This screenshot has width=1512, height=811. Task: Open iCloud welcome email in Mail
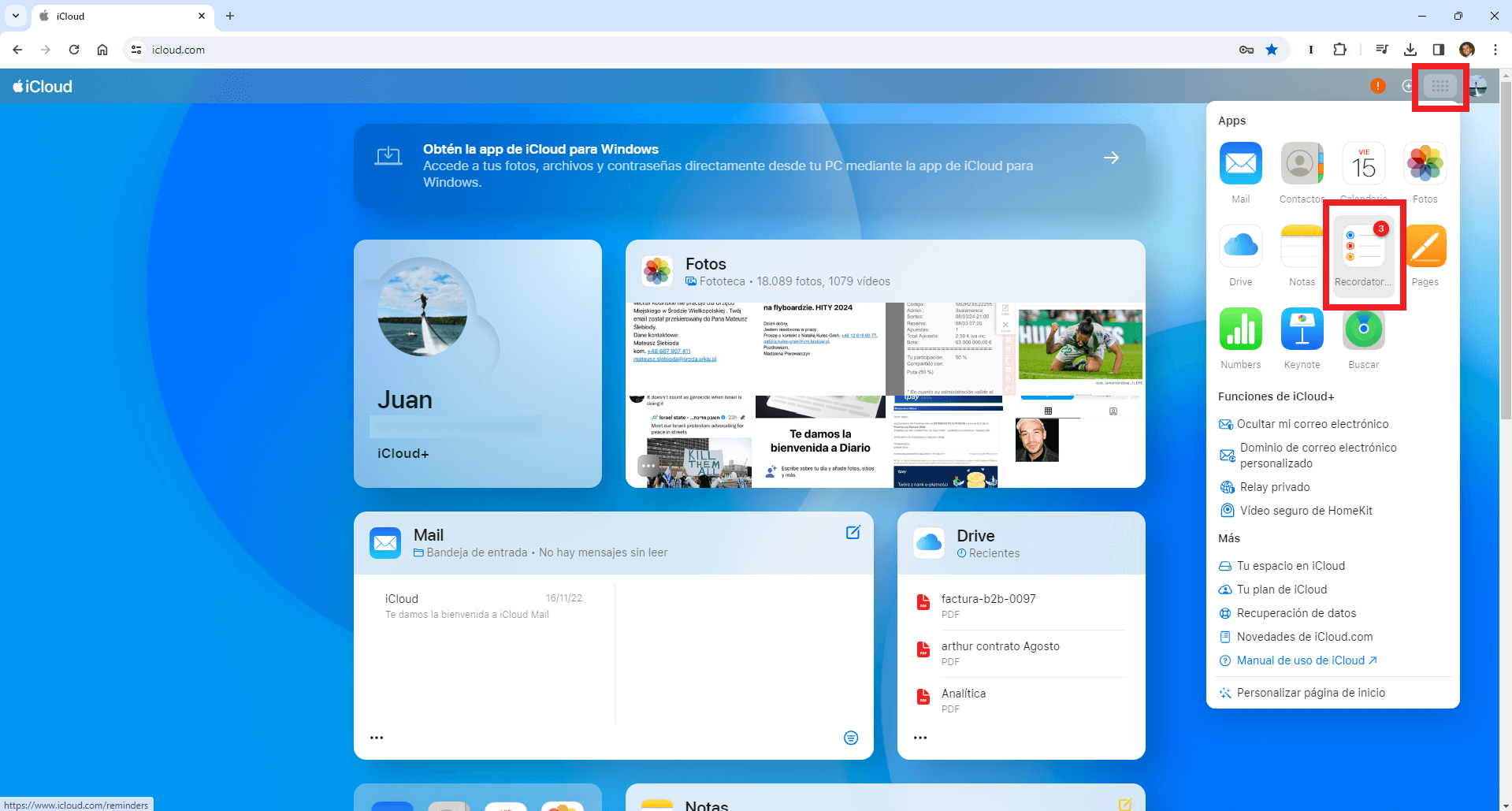tap(484, 606)
